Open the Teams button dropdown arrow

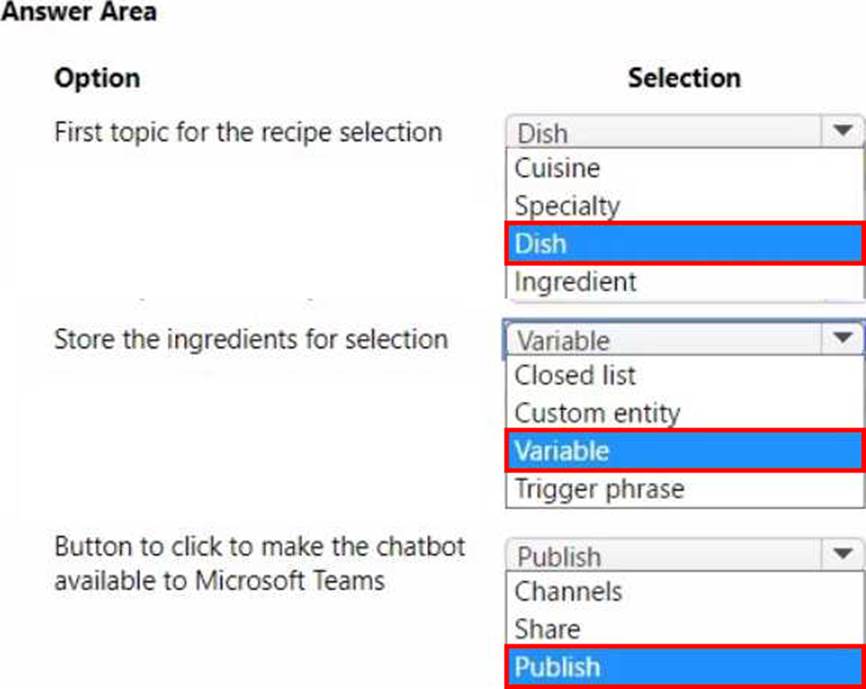tap(842, 555)
